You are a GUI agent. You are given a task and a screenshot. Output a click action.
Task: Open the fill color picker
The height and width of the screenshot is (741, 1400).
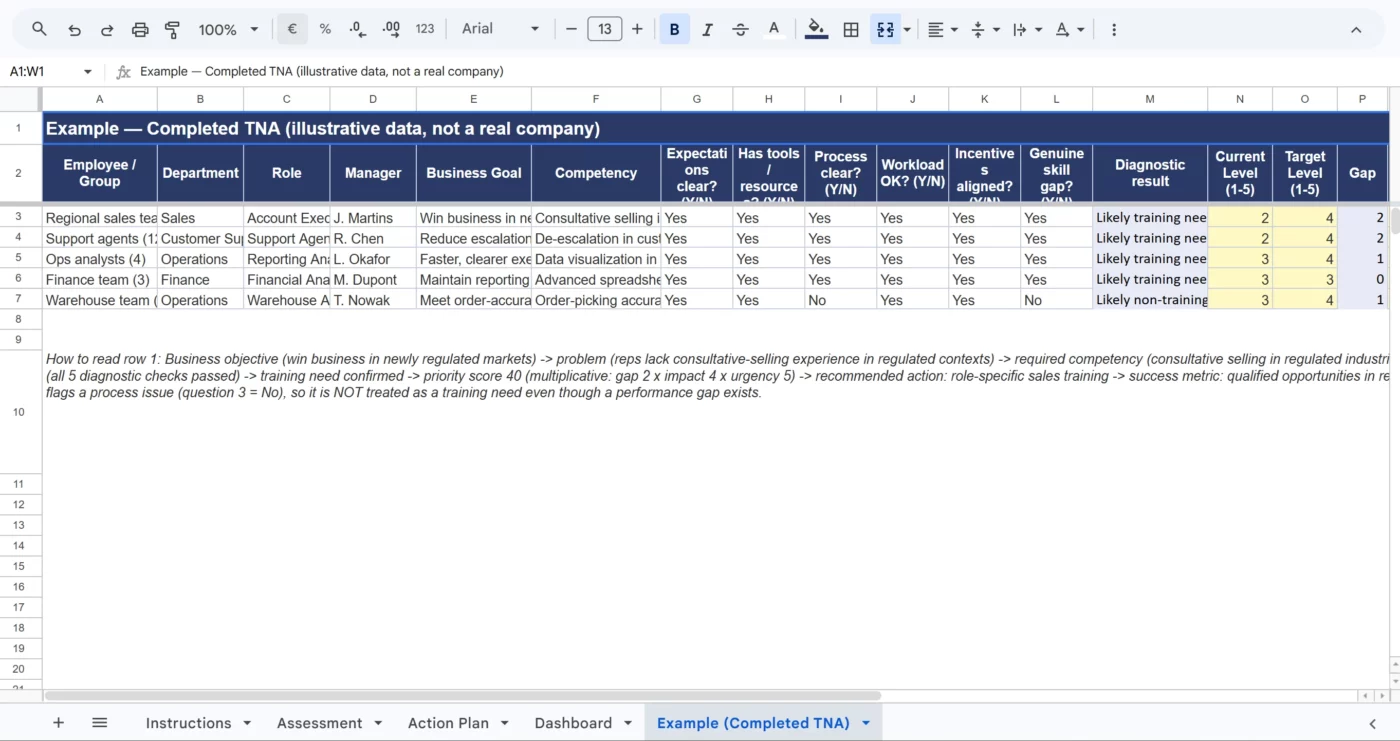point(816,30)
